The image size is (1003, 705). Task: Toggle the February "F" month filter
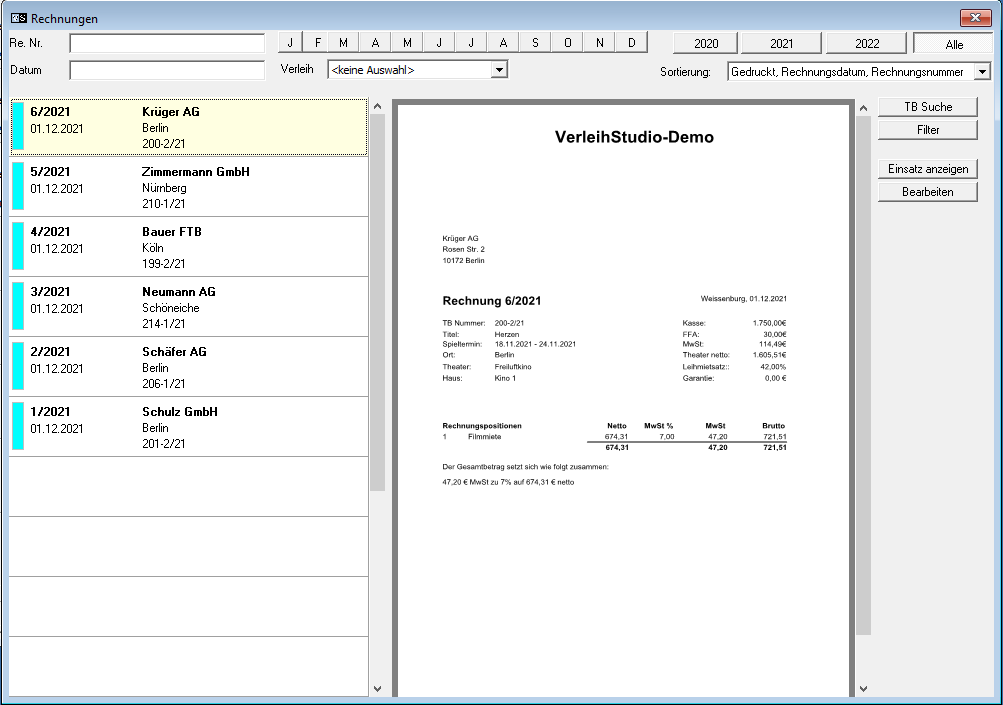tap(318, 42)
